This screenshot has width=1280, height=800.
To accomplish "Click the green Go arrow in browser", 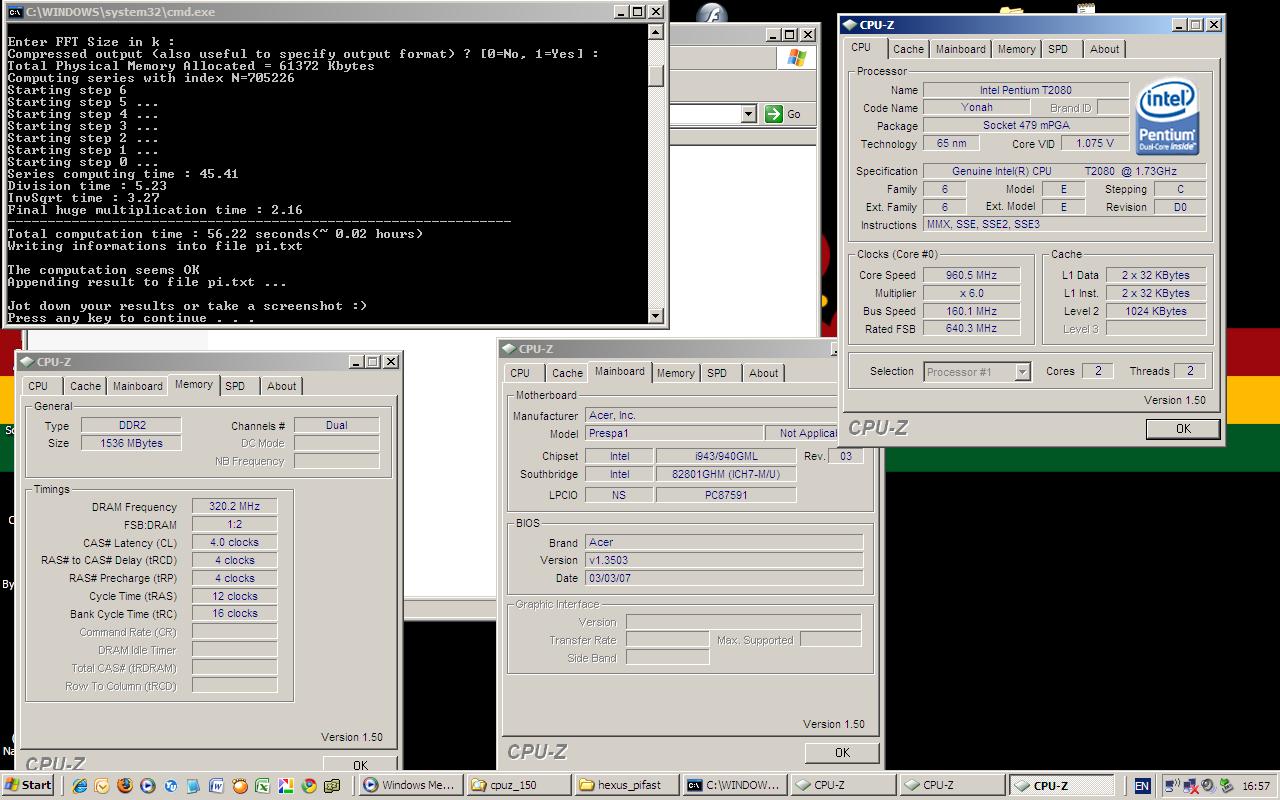I will 773,114.
